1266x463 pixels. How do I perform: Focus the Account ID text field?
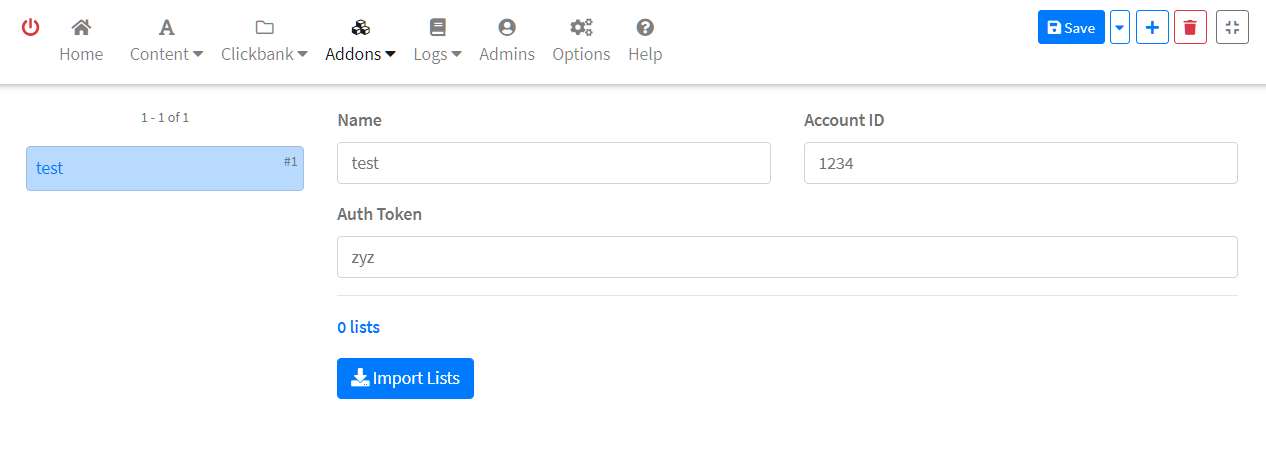[x=1020, y=163]
